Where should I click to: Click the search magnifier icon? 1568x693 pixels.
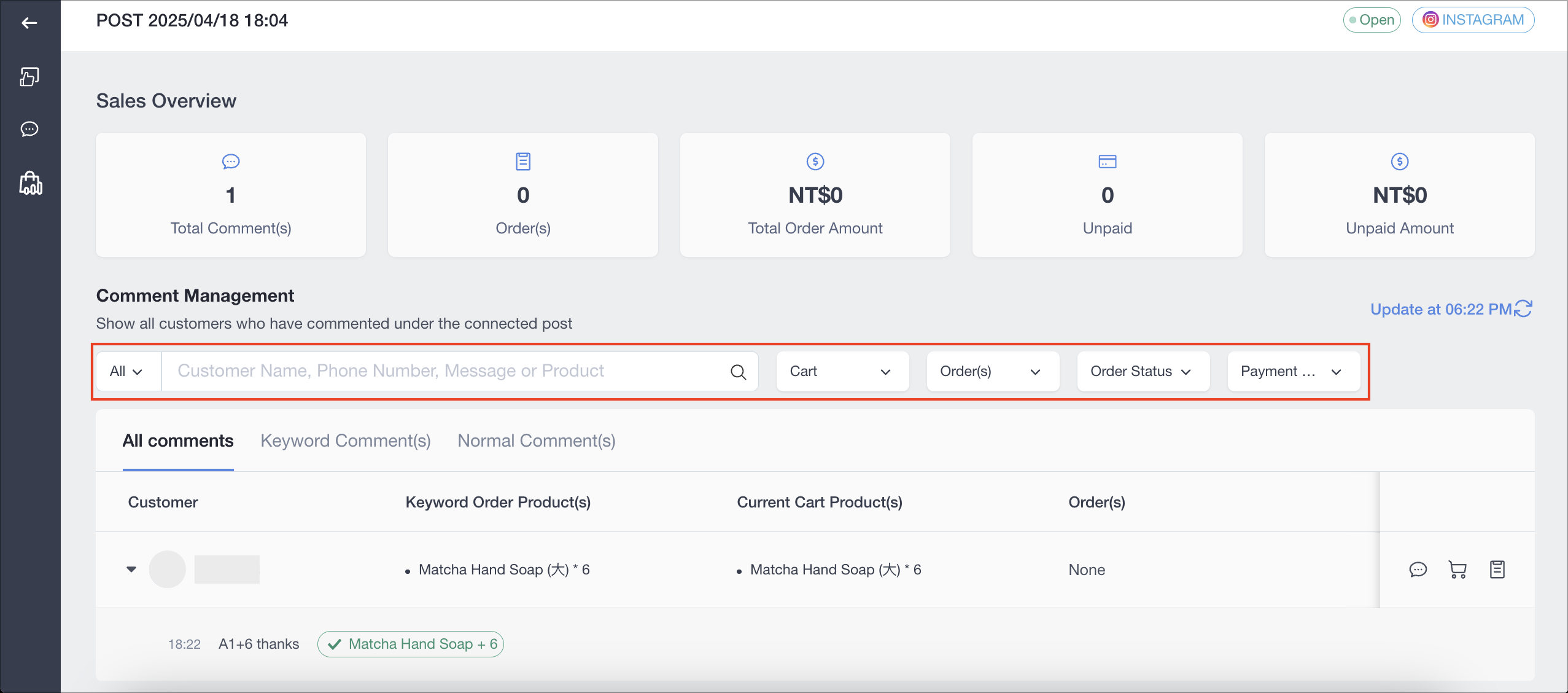point(739,372)
